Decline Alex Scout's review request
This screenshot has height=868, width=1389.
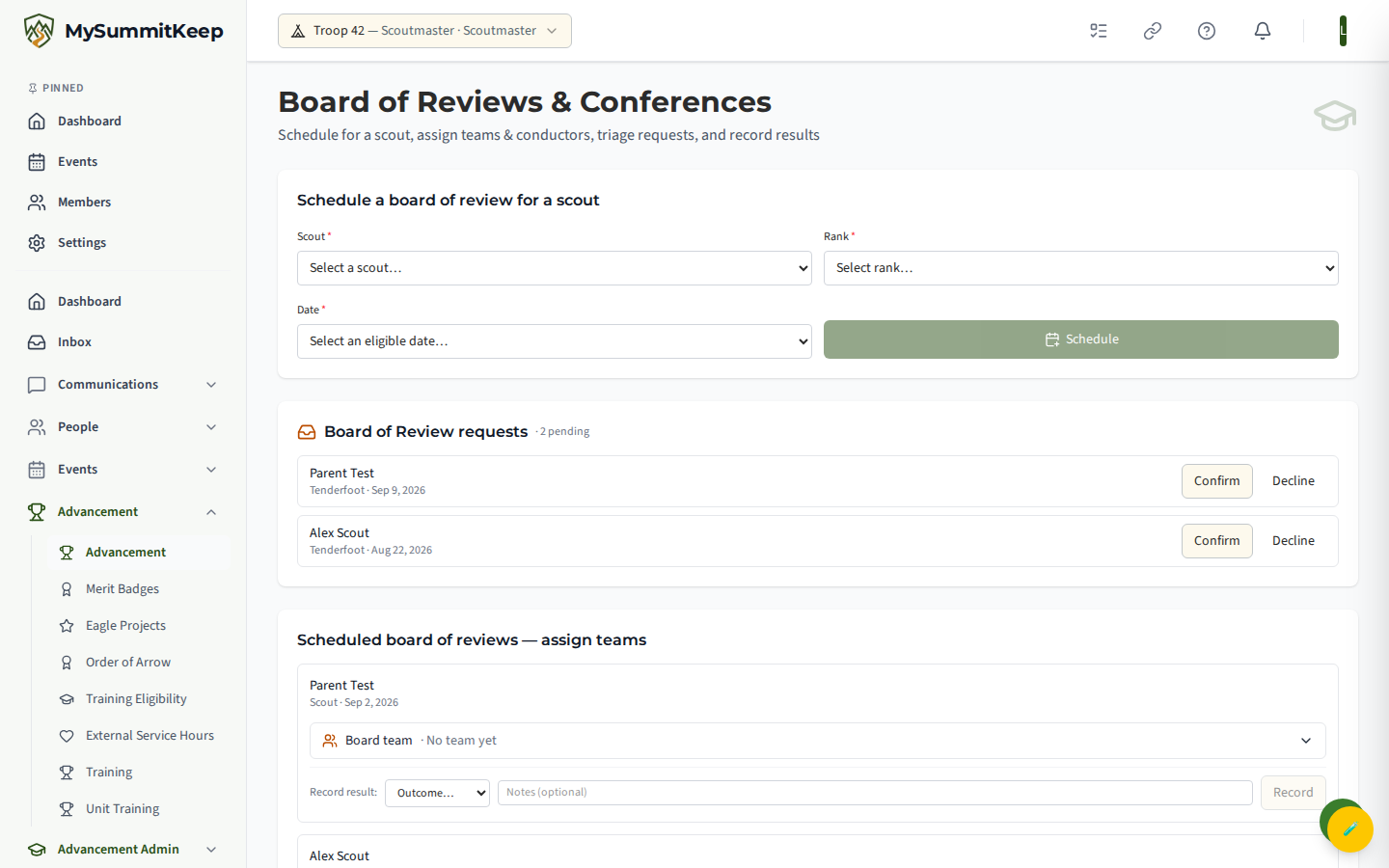(1293, 541)
